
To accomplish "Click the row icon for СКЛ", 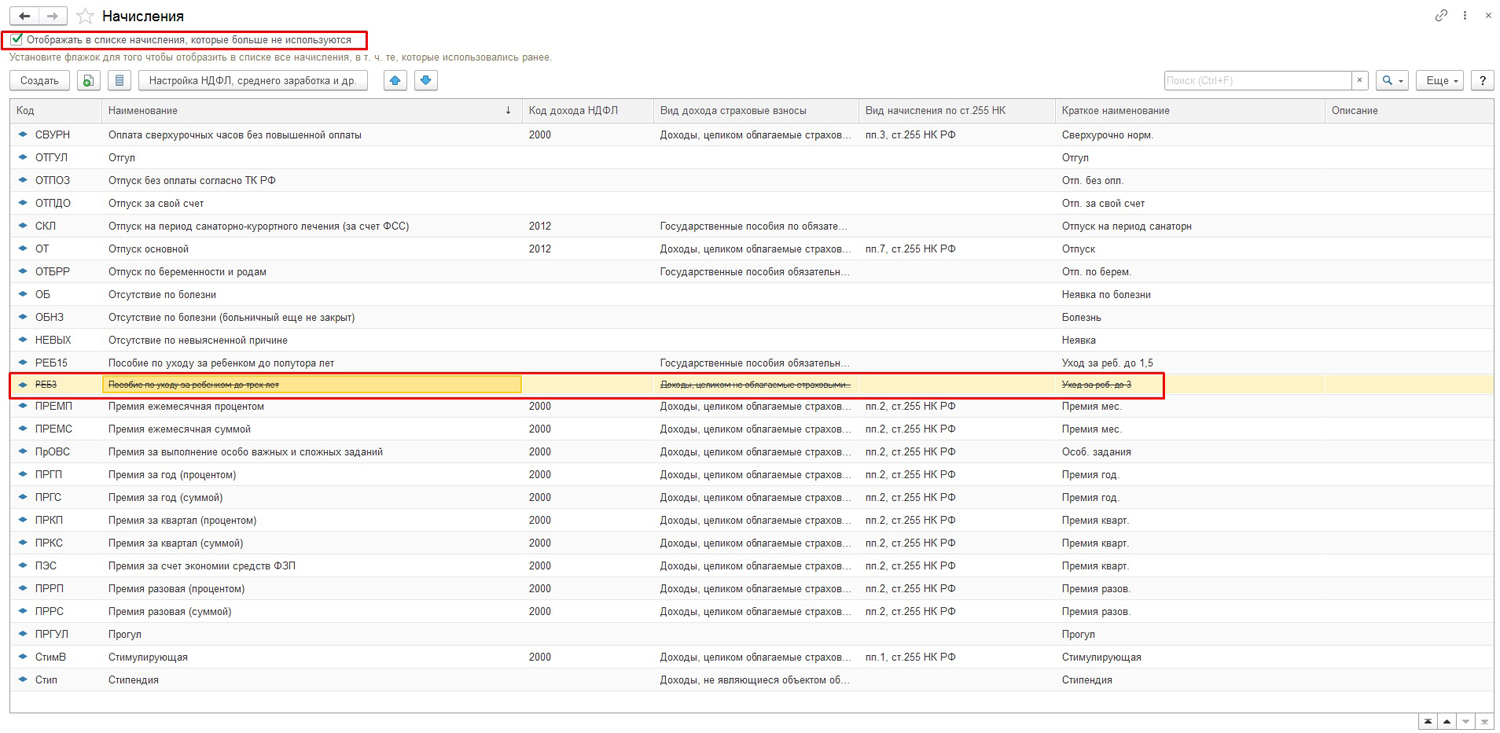I will point(23,226).
